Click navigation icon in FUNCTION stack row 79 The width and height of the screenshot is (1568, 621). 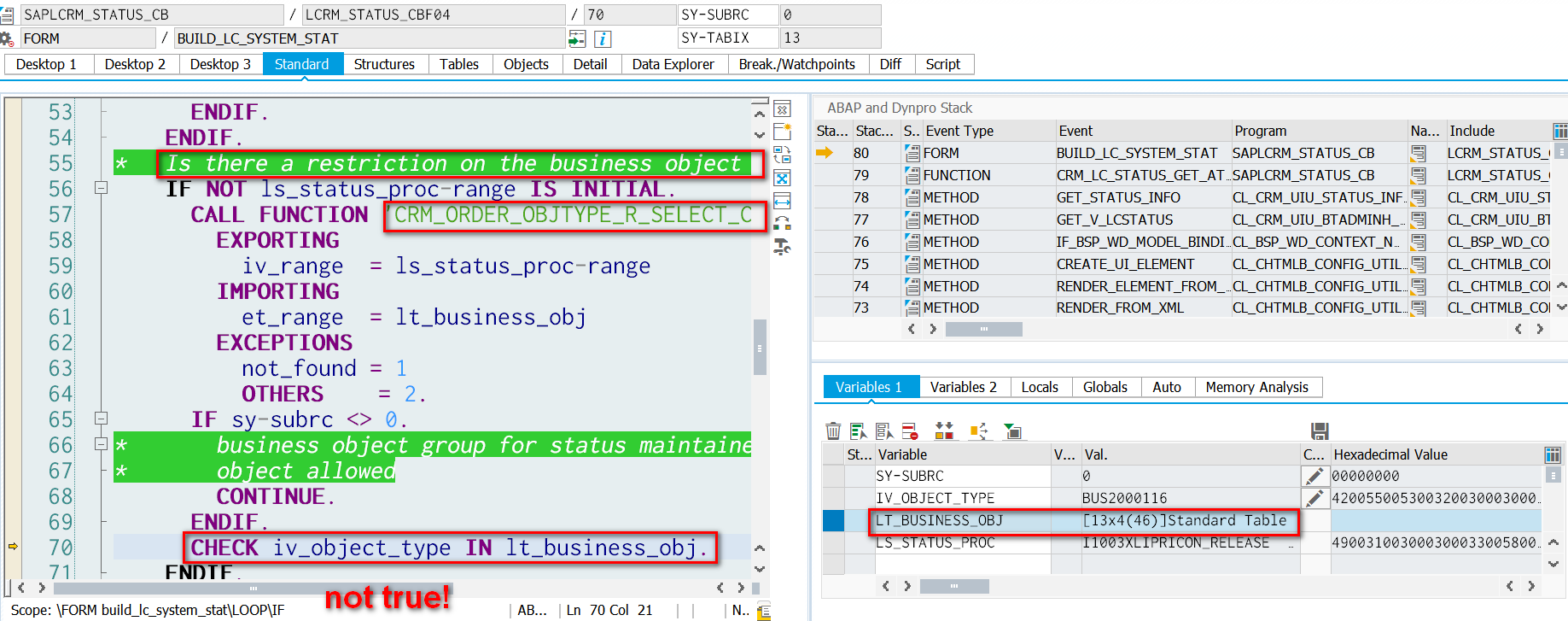pyautogui.click(x=1419, y=175)
